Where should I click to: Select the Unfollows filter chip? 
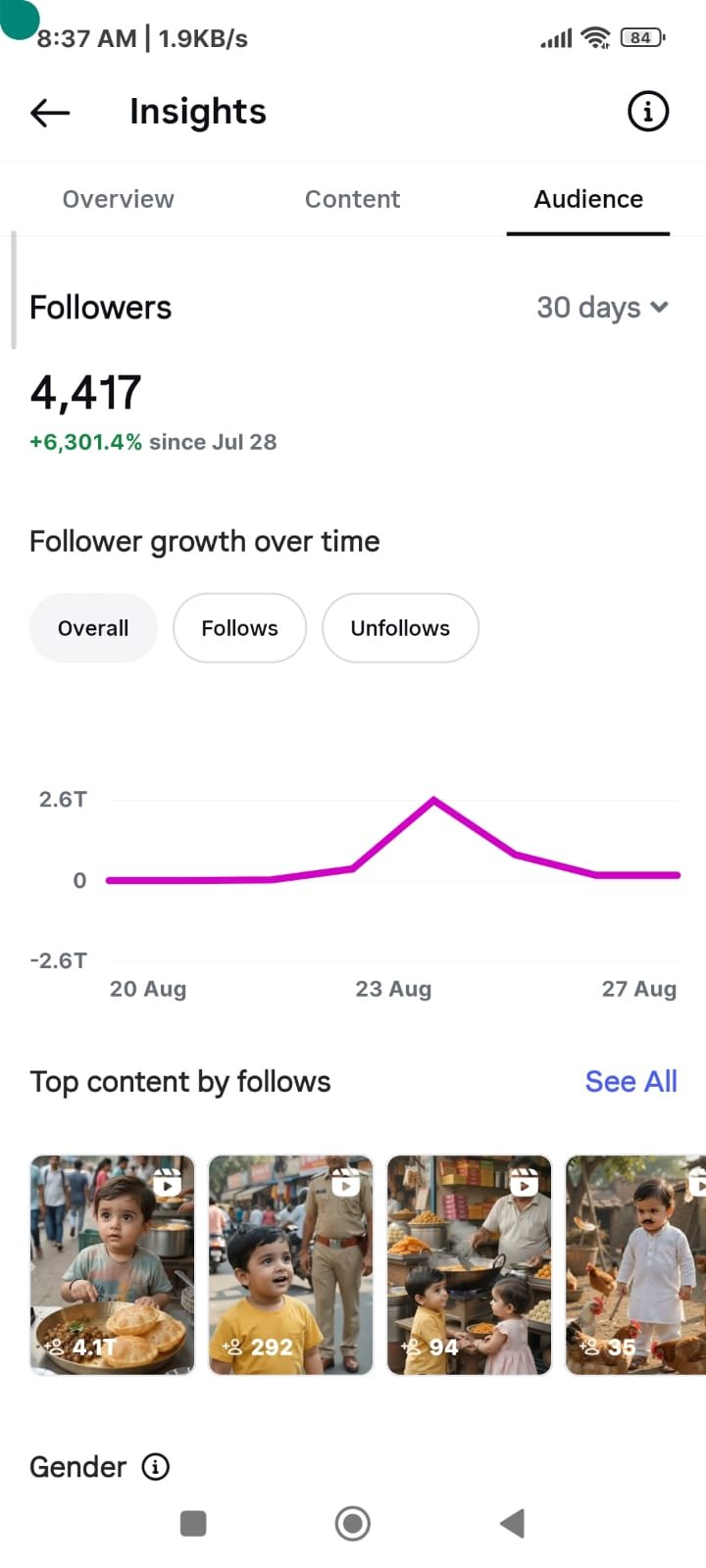[400, 628]
